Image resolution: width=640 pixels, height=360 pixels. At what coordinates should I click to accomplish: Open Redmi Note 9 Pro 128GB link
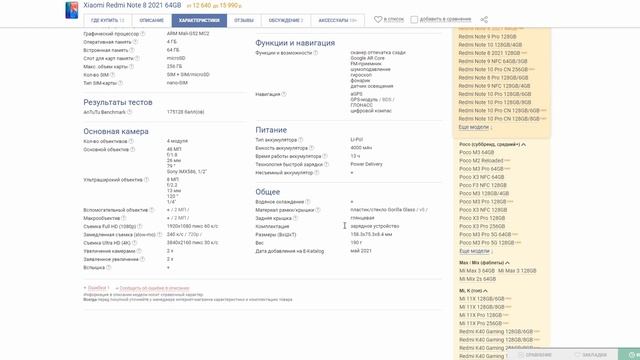(x=487, y=37)
